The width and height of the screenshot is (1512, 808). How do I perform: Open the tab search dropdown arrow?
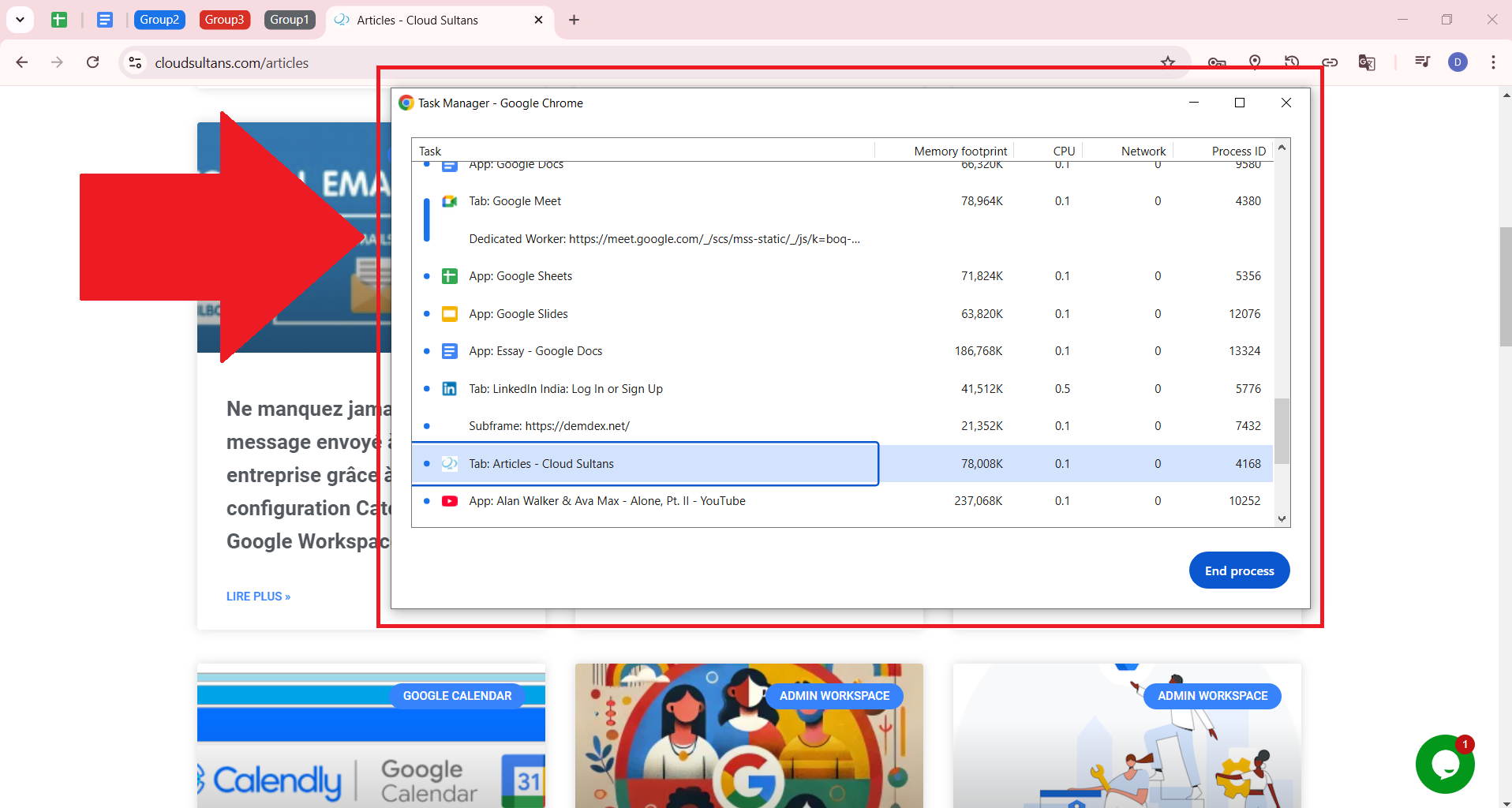(20, 20)
